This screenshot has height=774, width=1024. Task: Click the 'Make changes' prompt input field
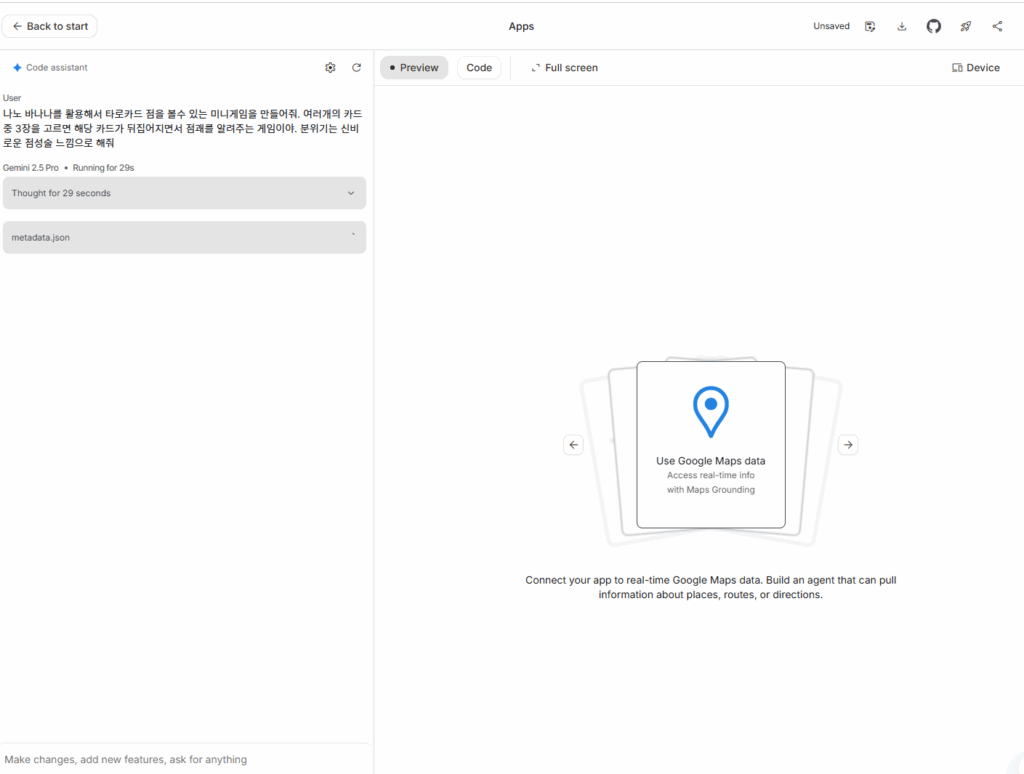click(x=185, y=759)
